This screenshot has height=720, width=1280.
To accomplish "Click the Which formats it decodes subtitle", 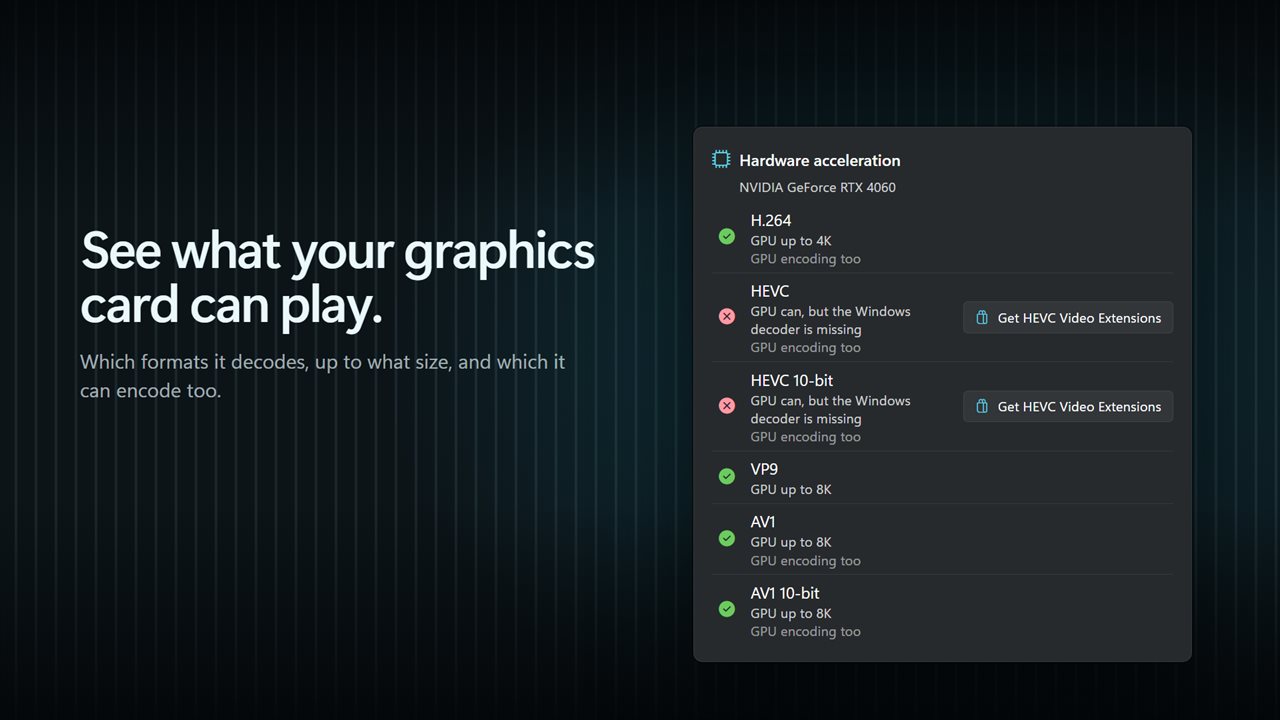I will (323, 376).
